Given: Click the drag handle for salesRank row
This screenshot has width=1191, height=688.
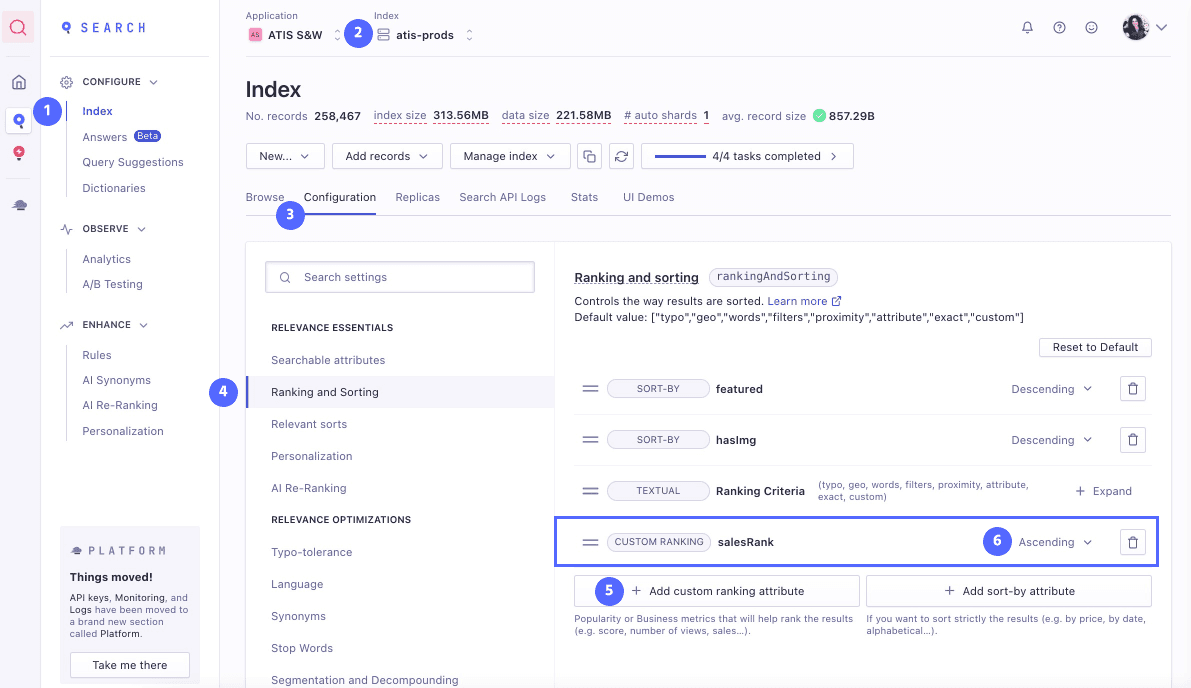Looking at the screenshot, I should 590,542.
